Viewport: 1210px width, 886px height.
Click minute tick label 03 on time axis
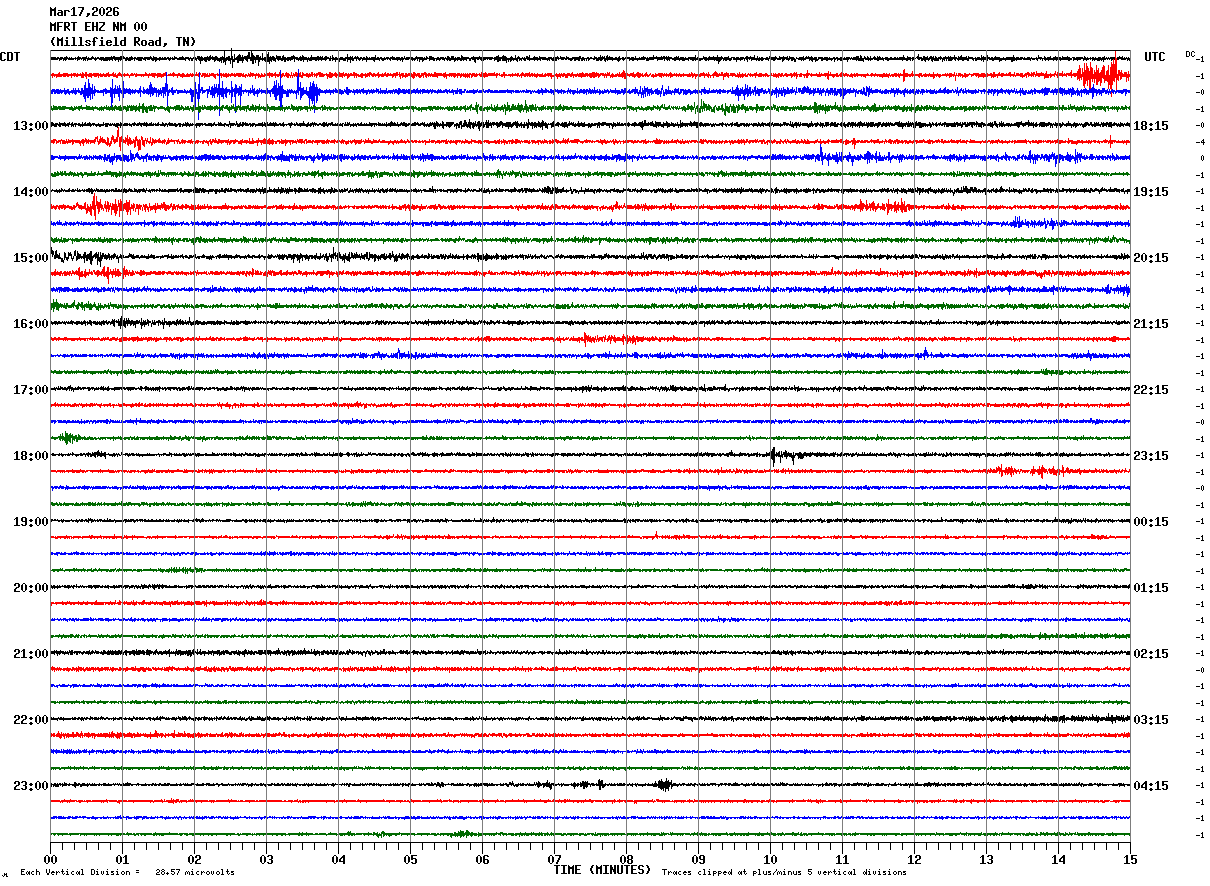click(x=266, y=859)
